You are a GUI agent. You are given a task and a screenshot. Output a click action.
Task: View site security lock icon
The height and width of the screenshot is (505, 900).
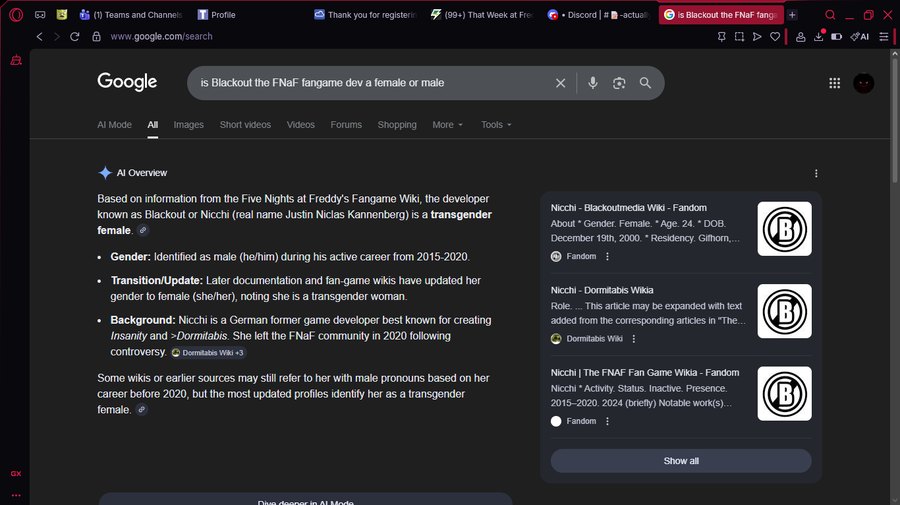(x=96, y=37)
